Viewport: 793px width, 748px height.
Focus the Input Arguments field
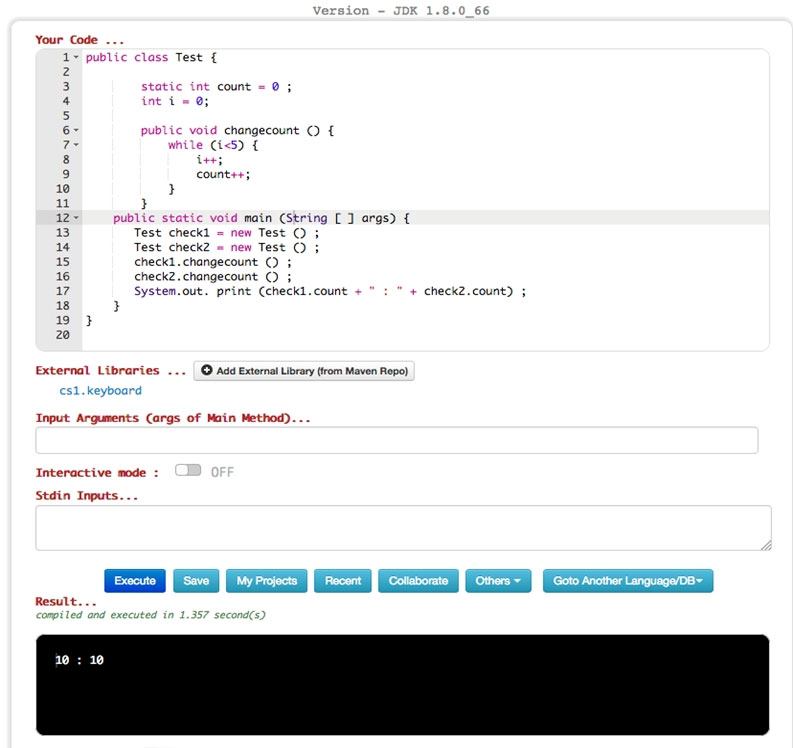tap(396, 440)
